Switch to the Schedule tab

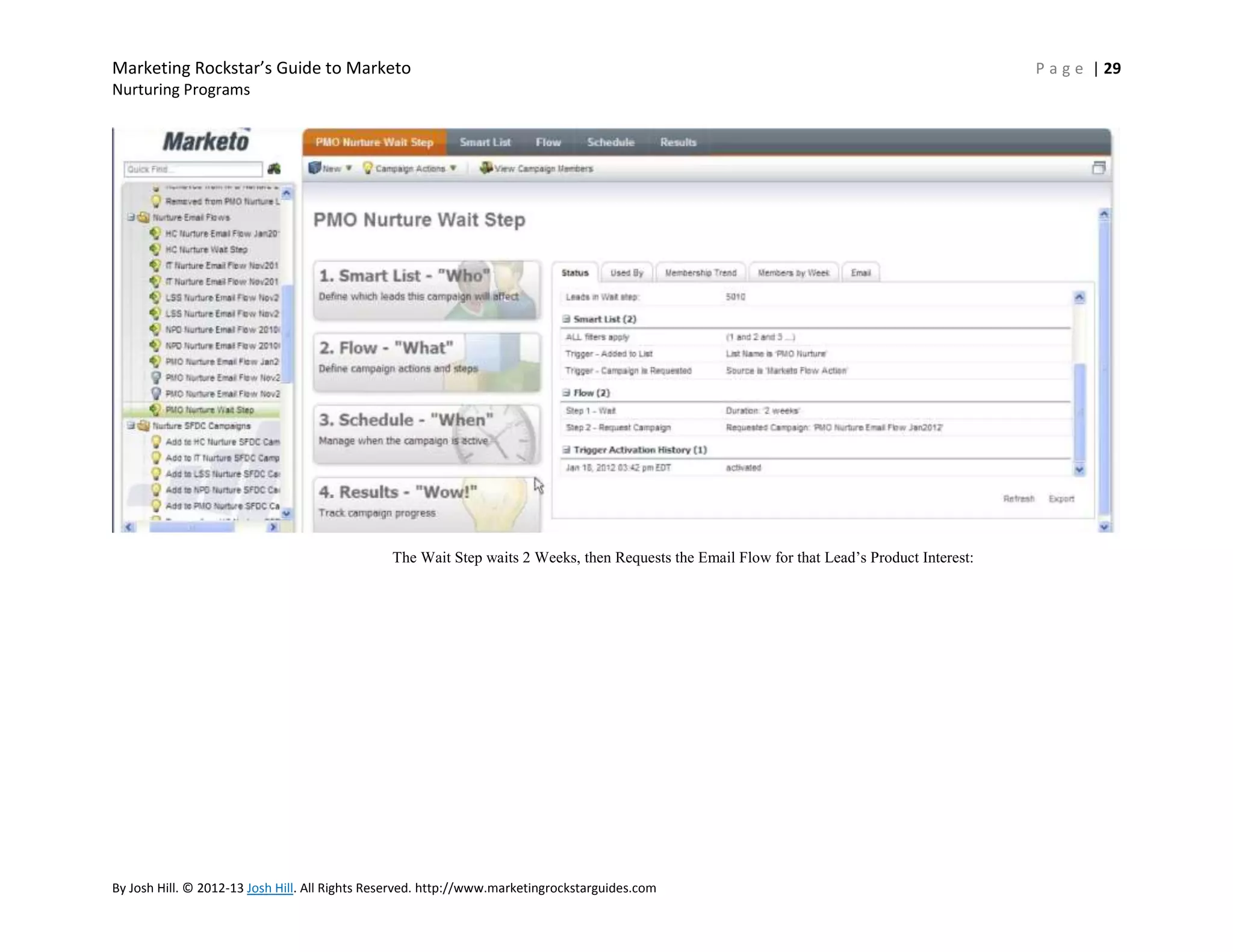pos(610,143)
